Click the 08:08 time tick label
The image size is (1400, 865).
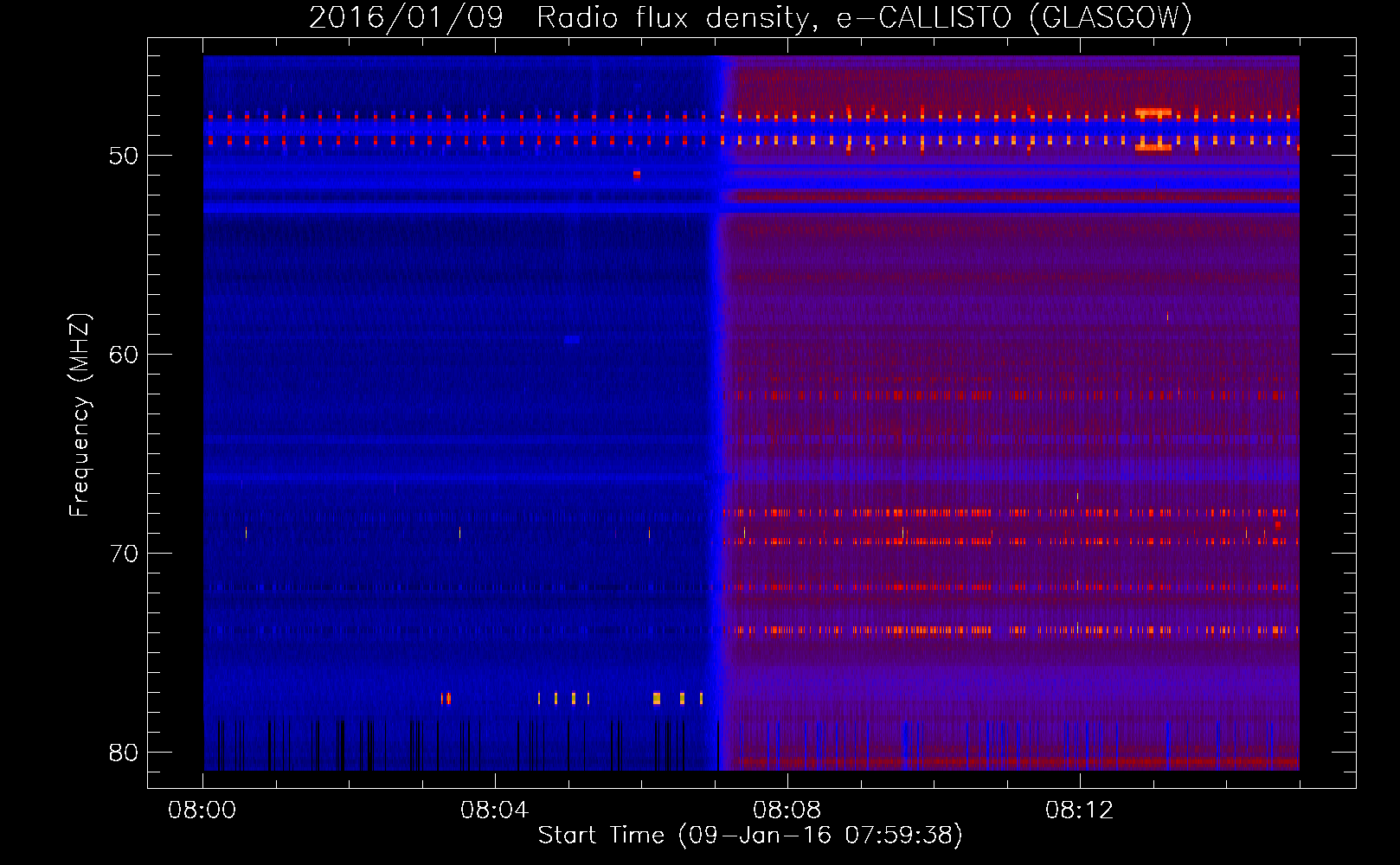(x=787, y=811)
